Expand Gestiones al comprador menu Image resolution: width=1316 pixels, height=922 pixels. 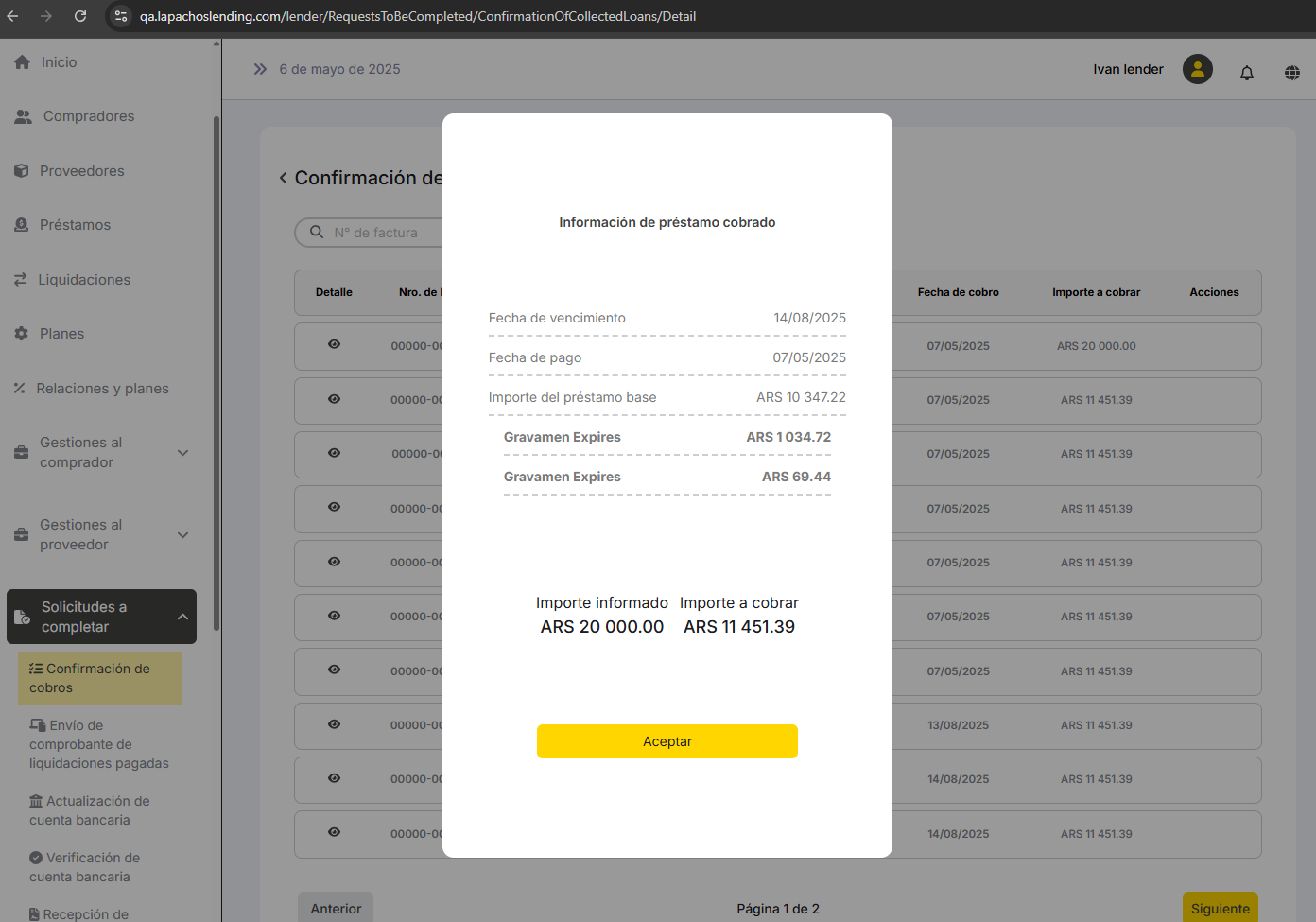[x=182, y=453]
